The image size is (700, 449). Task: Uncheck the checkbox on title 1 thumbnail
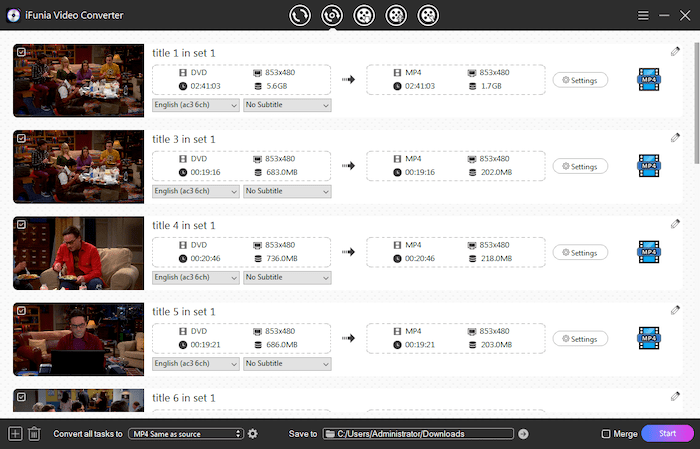[22, 50]
